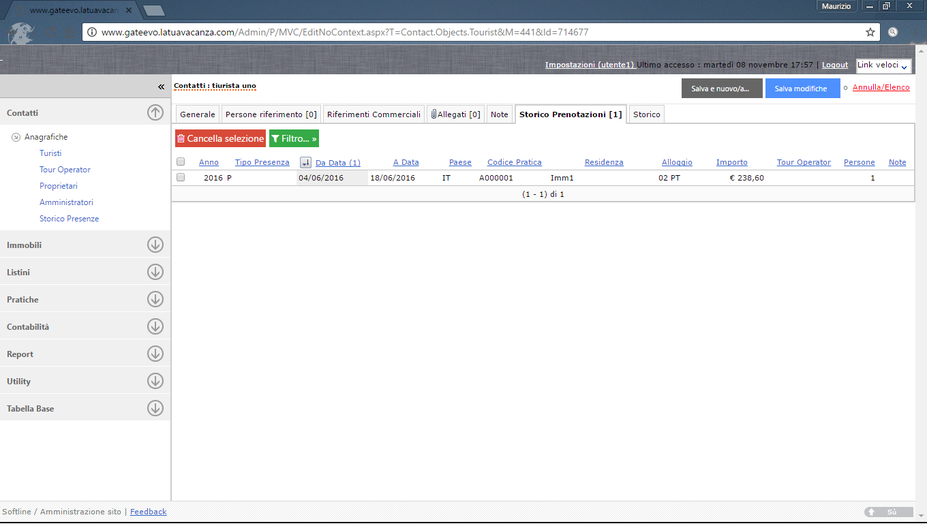Screen dimensions: 927x526
Task: Click the globe logo at top left
Action: (x=22, y=33)
